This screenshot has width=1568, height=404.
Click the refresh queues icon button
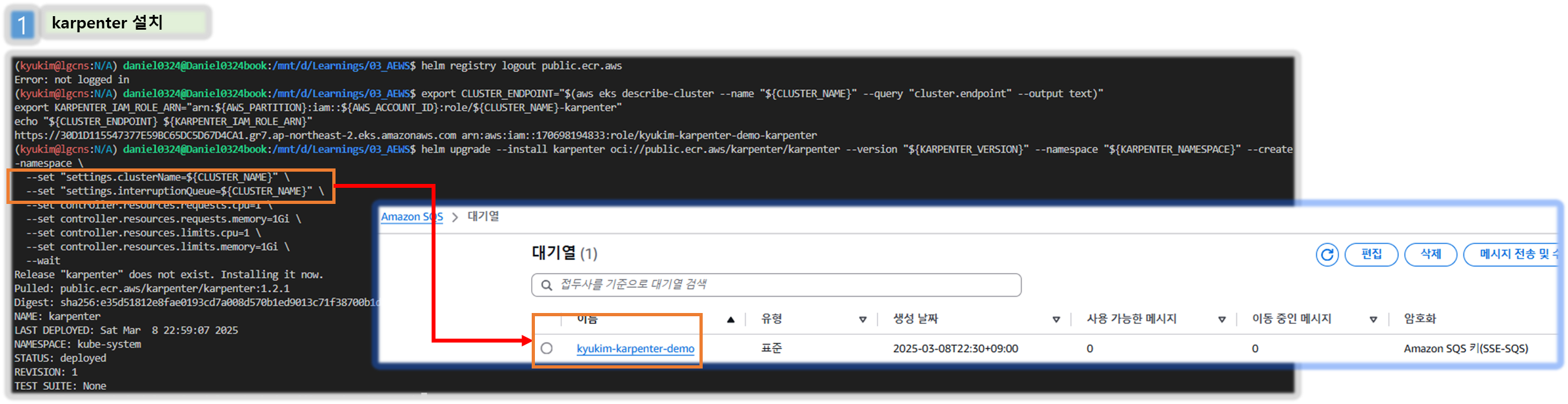coord(1327,254)
